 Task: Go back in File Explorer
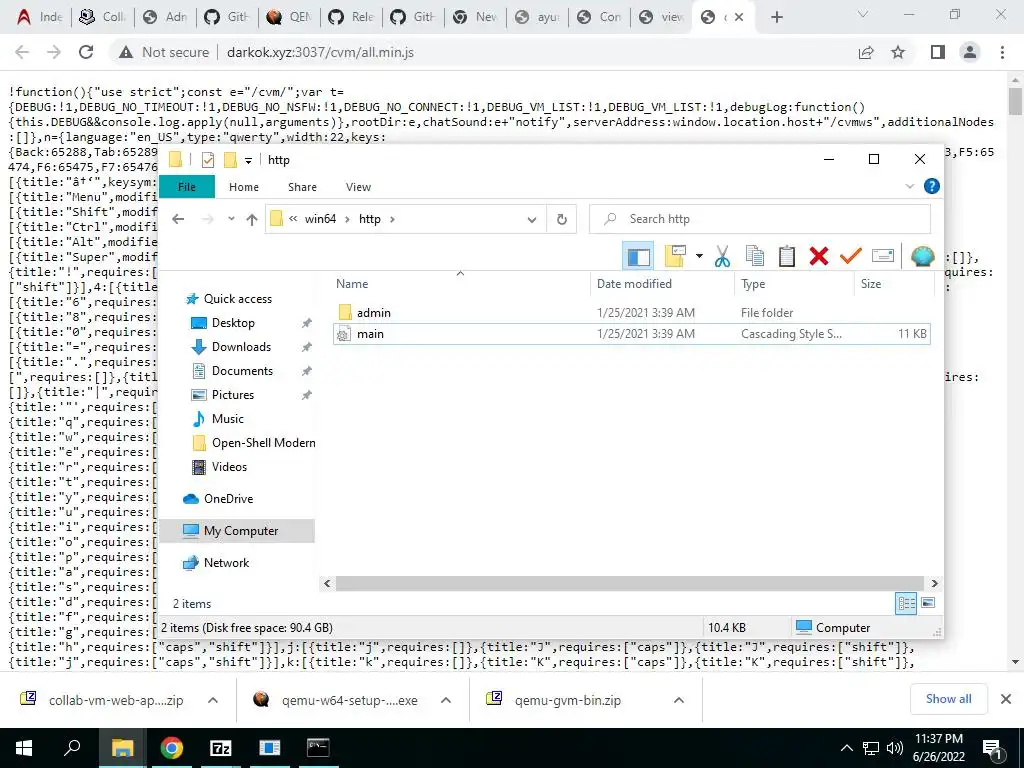pos(178,219)
